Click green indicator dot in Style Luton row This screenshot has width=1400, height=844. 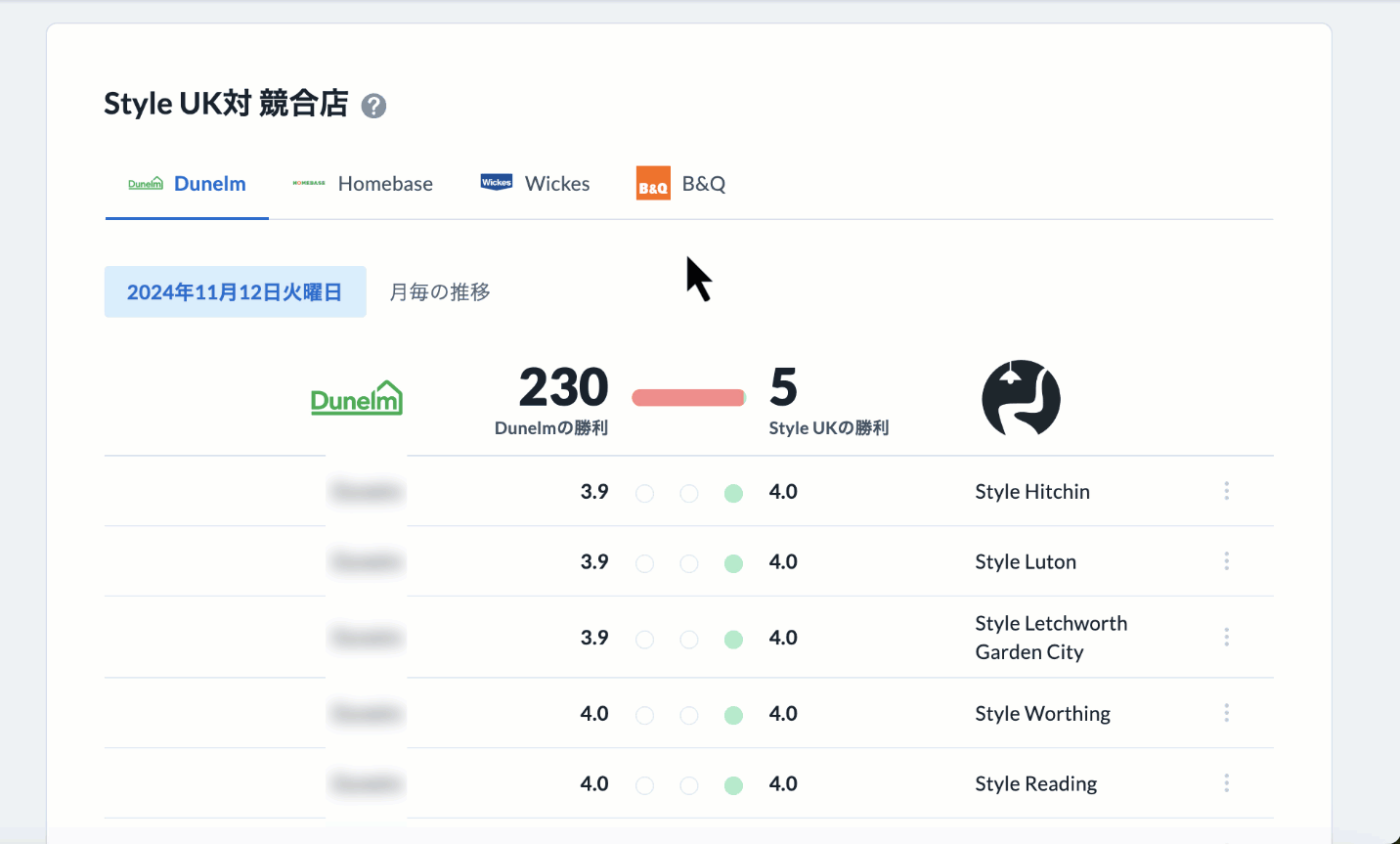[x=733, y=563]
